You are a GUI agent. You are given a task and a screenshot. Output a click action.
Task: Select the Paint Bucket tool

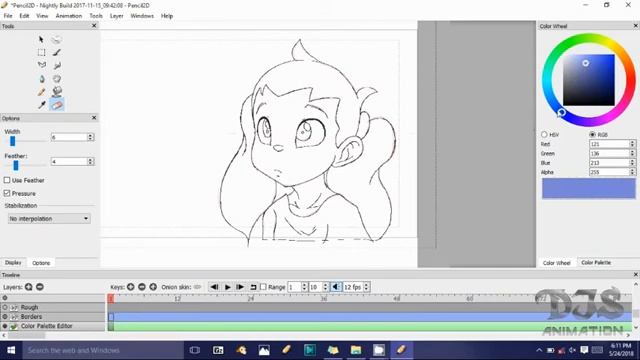click(57, 91)
